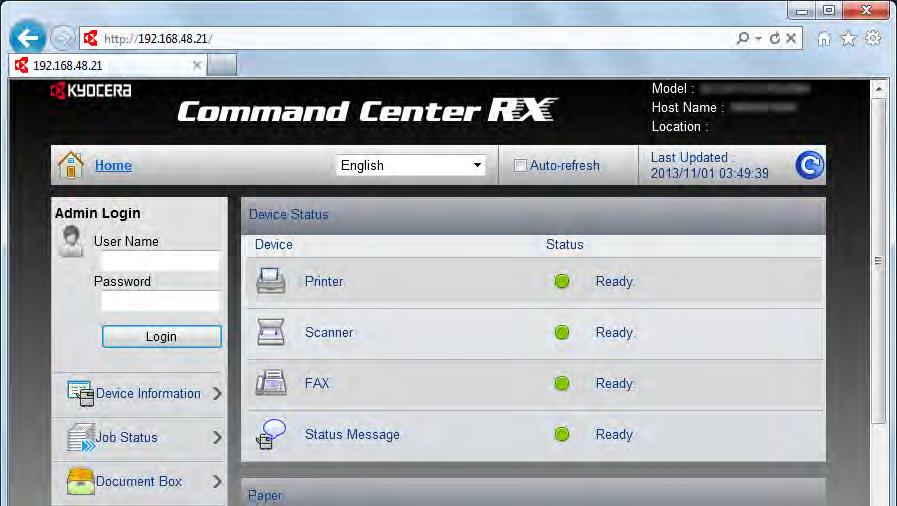The width and height of the screenshot is (897, 506).
Task: Select the 192.168.48.21 browser tab
Action: (108, 65)
